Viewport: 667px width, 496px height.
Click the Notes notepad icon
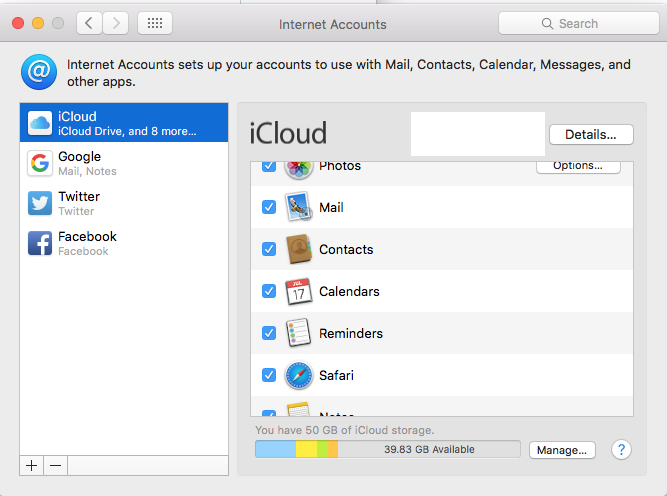[298, 409]
